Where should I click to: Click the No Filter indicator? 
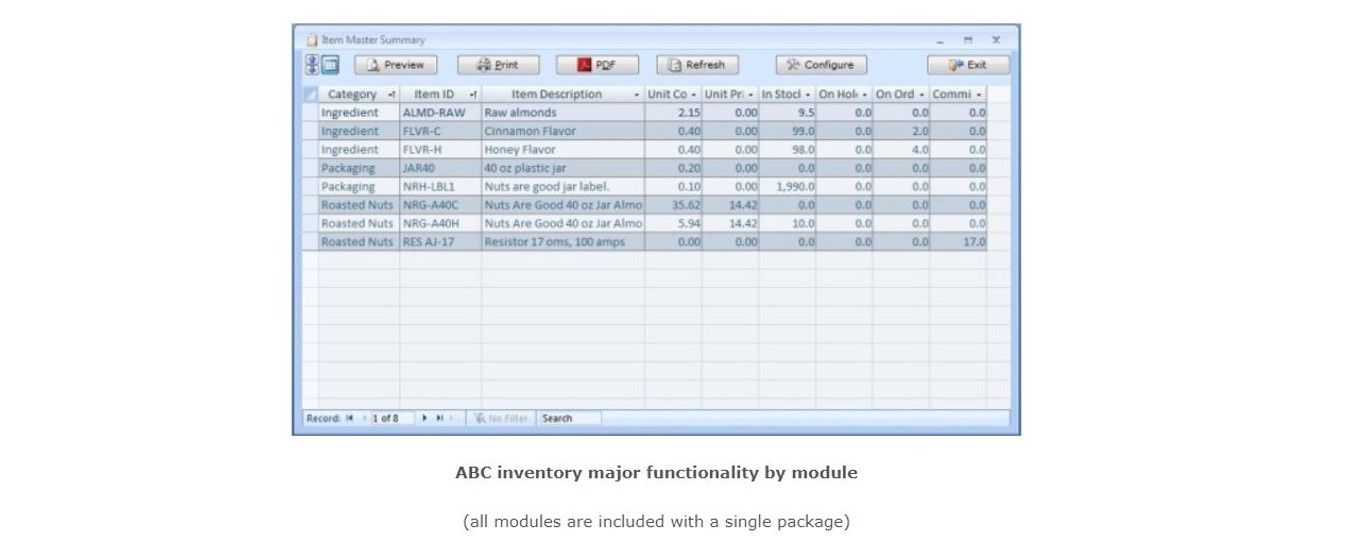pos(502,418)
